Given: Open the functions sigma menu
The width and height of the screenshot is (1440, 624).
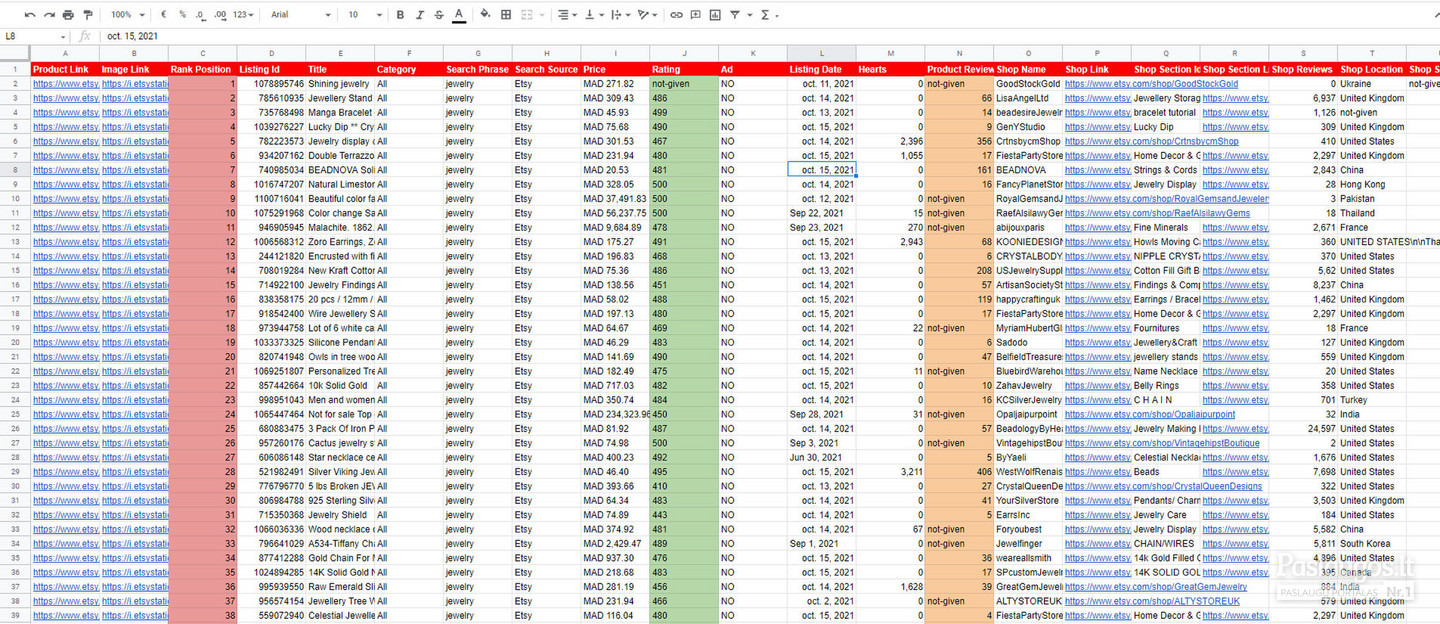Looking at the screenshot, I should coord(766,15).
